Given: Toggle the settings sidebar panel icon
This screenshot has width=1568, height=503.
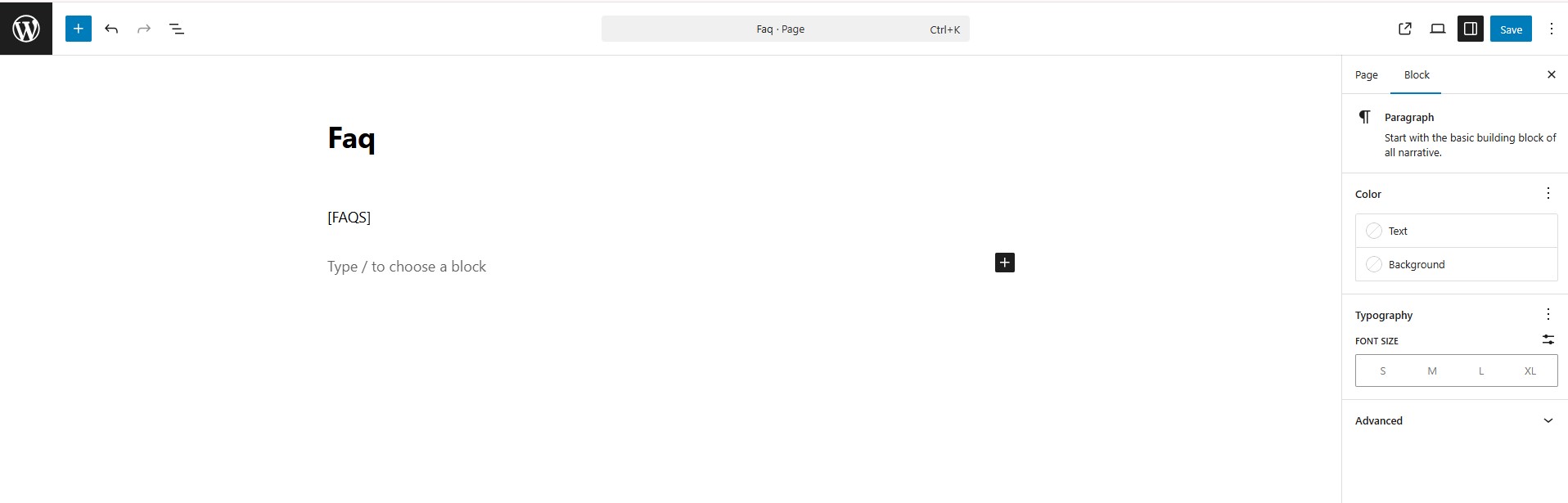Looking at the screenshot, I should tap(1471, 29).
